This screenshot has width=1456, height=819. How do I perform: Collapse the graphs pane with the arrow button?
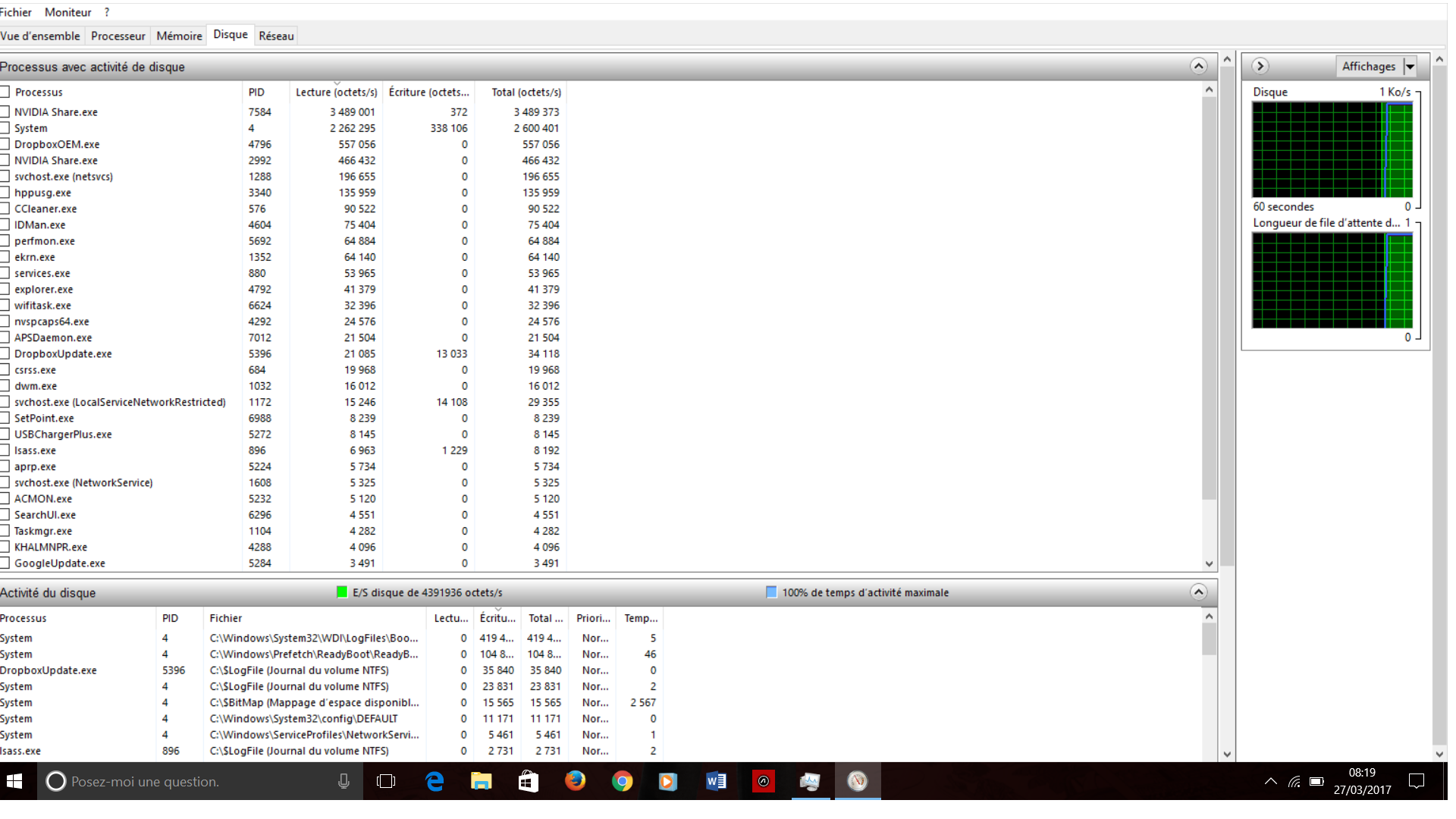point(1260,66)
